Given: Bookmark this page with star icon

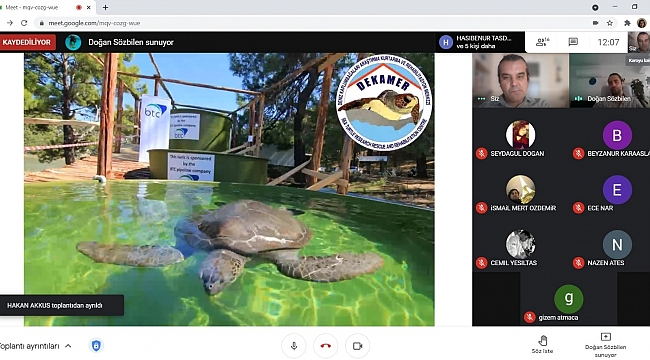Looking at the screenshot, I should point(609,23).
